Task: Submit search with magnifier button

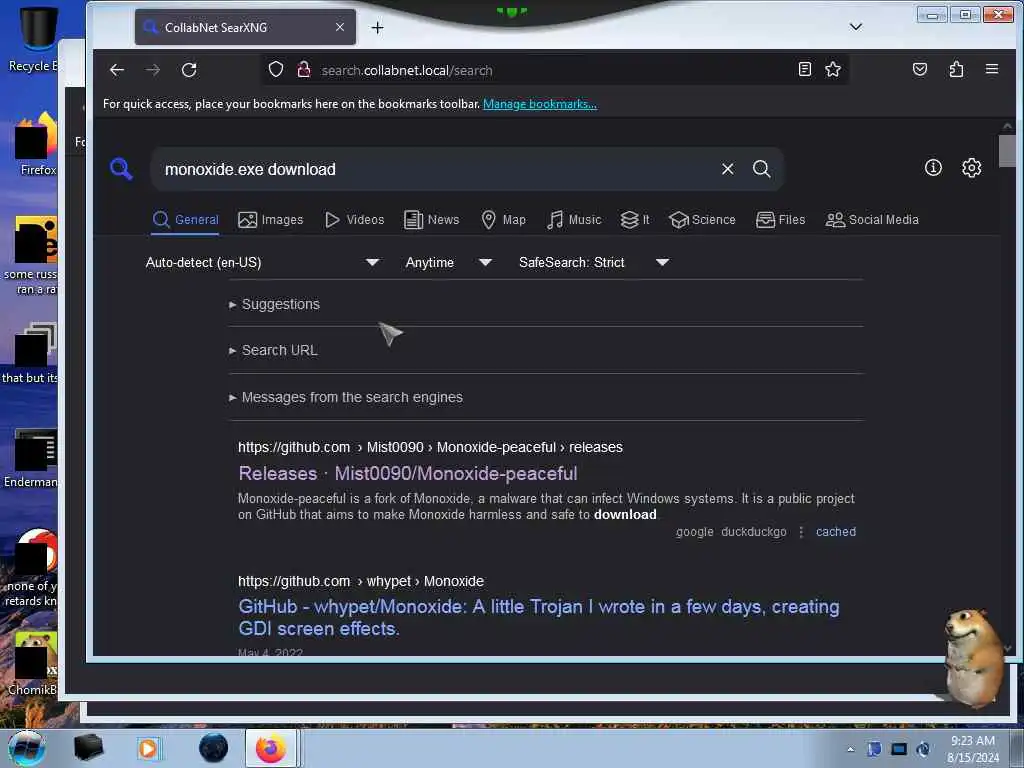Action: click(761, 169)
